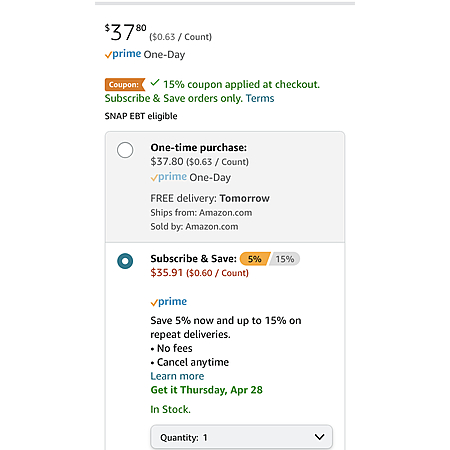Select the Subscribe & Save radio button
The width and height of the screenshot is (450, 450).
click(125, 261)
